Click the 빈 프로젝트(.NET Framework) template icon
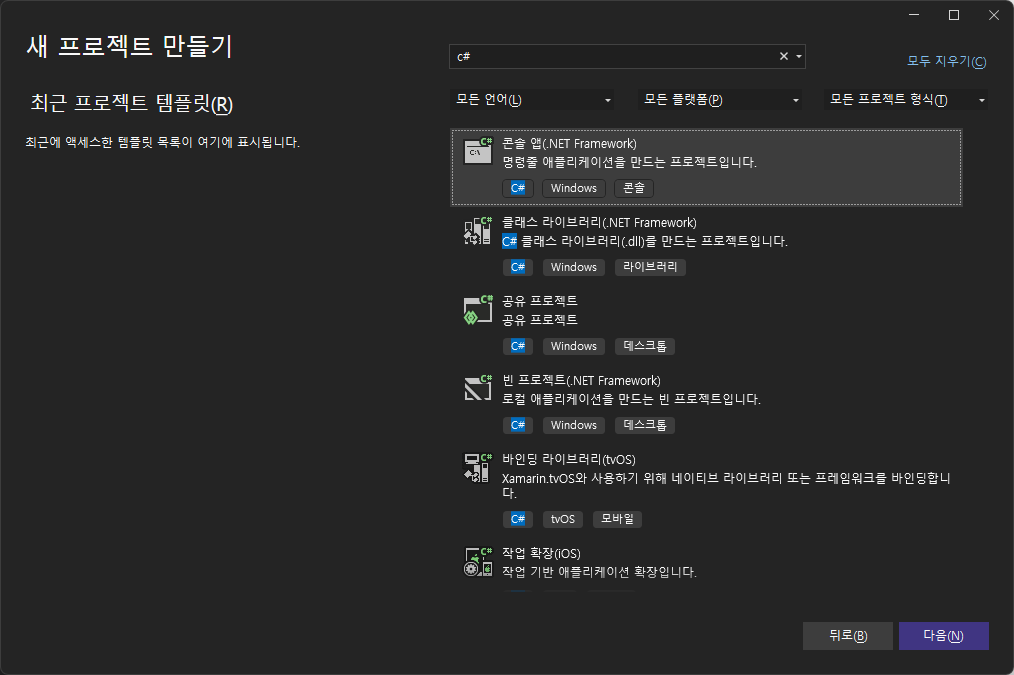The height and width of the screenshot is (675, 1014). click(x=478, y=388)
